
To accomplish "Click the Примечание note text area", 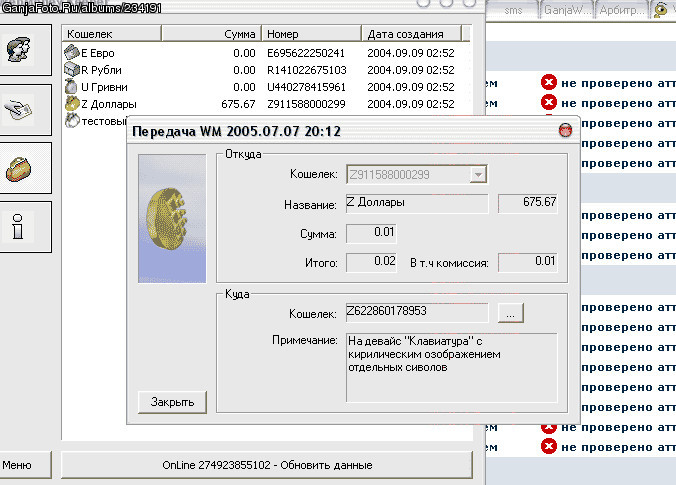I will (451, 367).
